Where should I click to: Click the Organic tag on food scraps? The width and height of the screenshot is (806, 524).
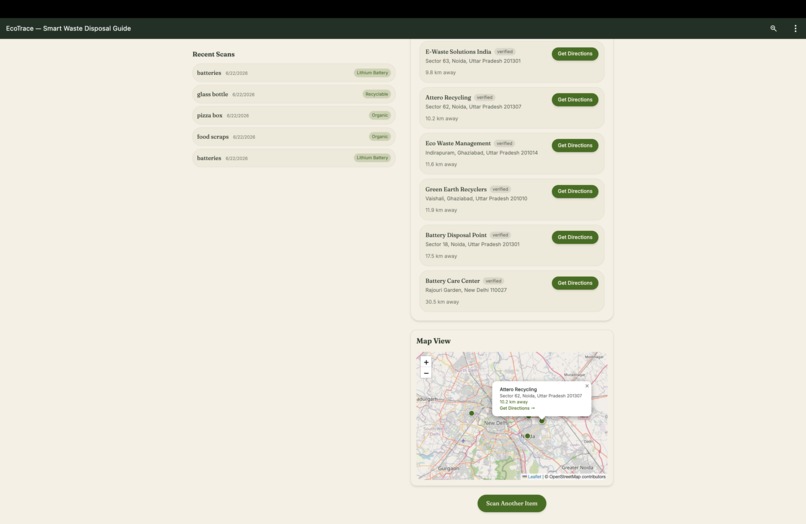click(x=380, y=137)
